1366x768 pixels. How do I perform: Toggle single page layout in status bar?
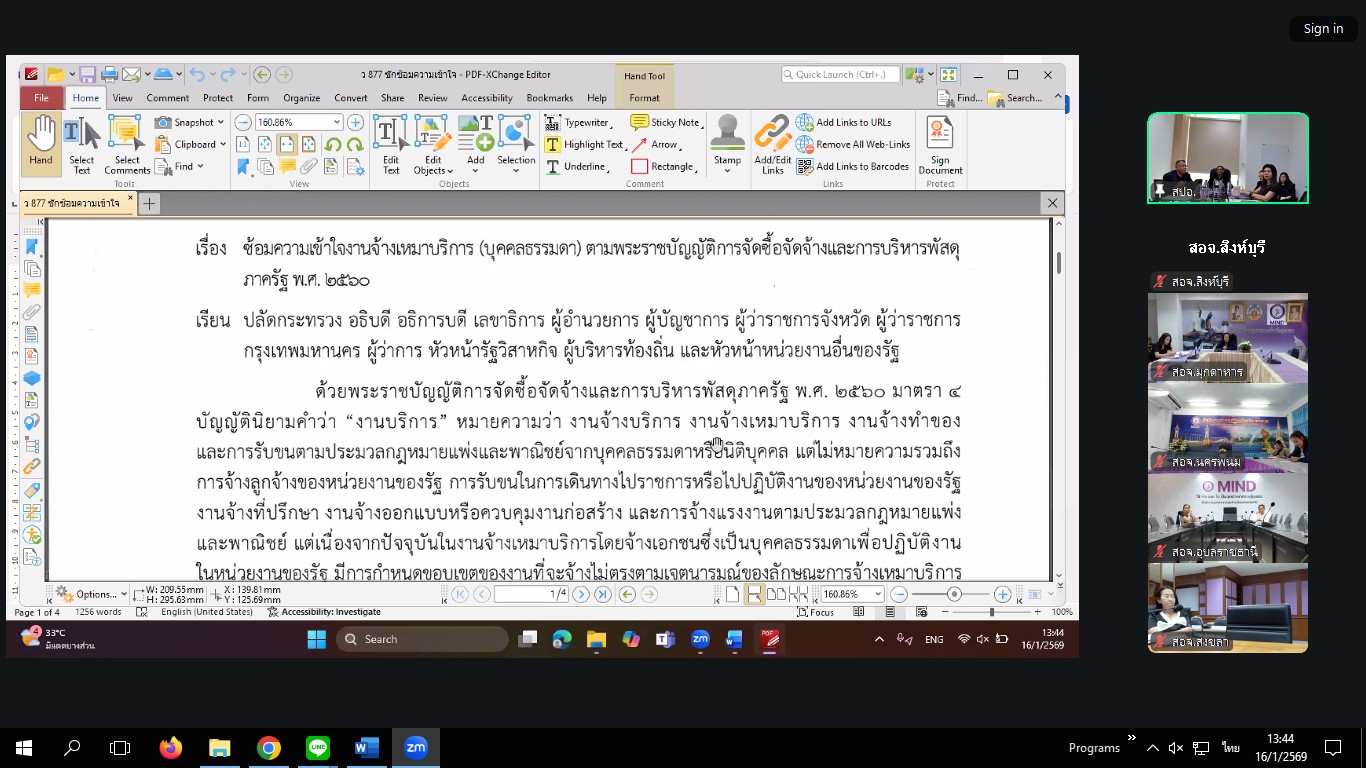tap(733, 594)
